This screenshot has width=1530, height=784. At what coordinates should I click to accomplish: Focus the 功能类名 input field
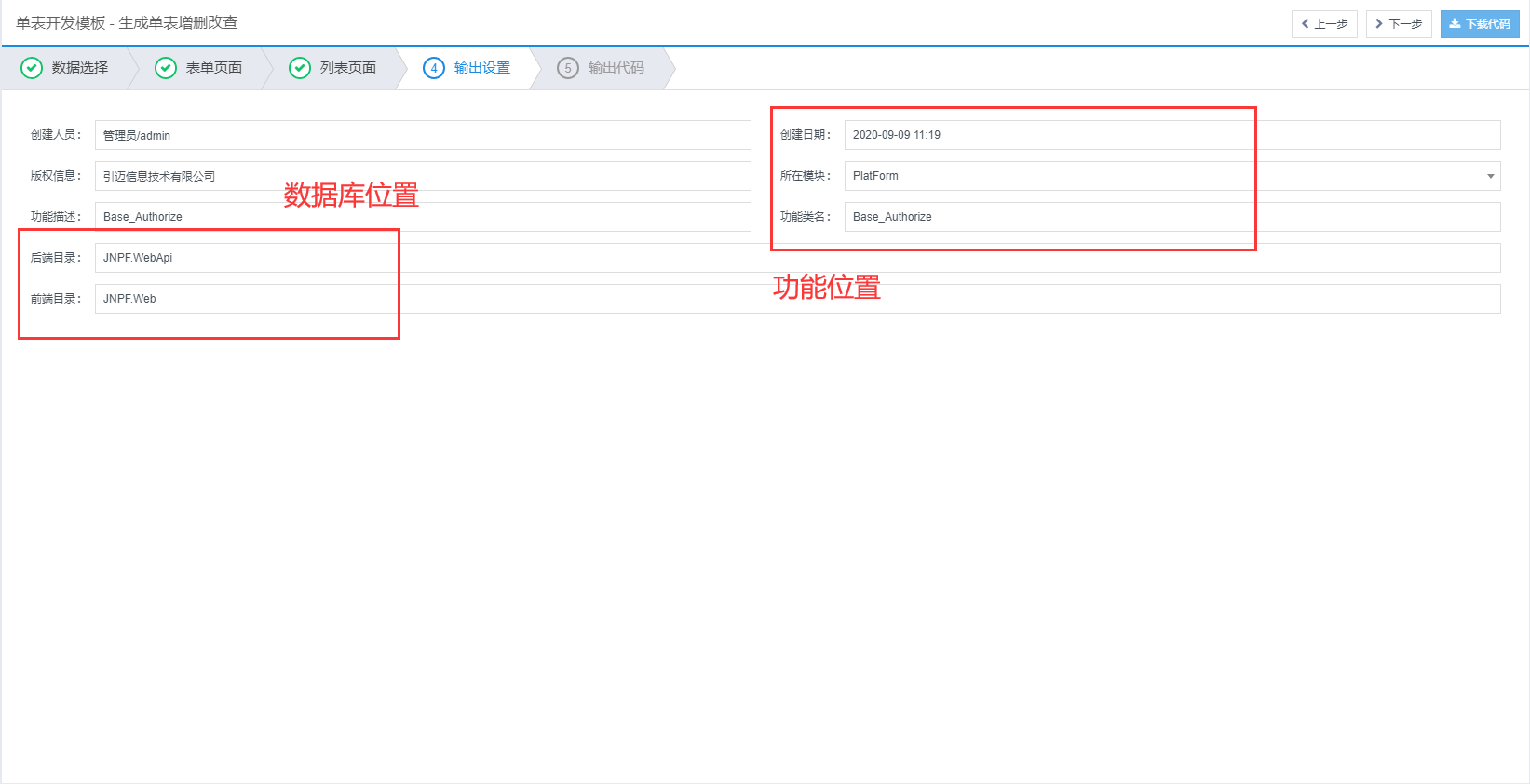(x=1171, y=217)
